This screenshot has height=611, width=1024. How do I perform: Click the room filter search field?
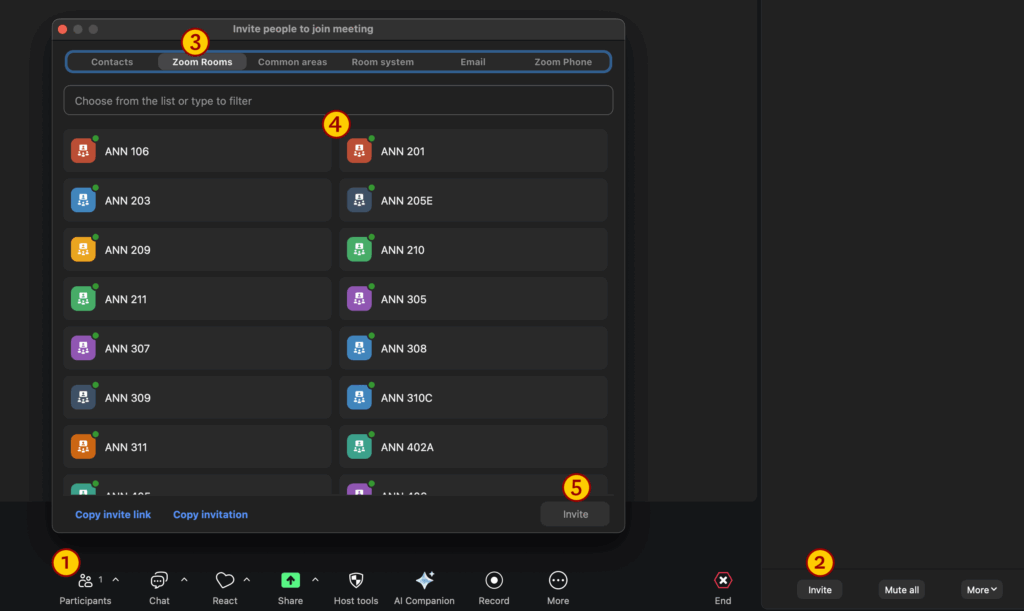[338, 101]
